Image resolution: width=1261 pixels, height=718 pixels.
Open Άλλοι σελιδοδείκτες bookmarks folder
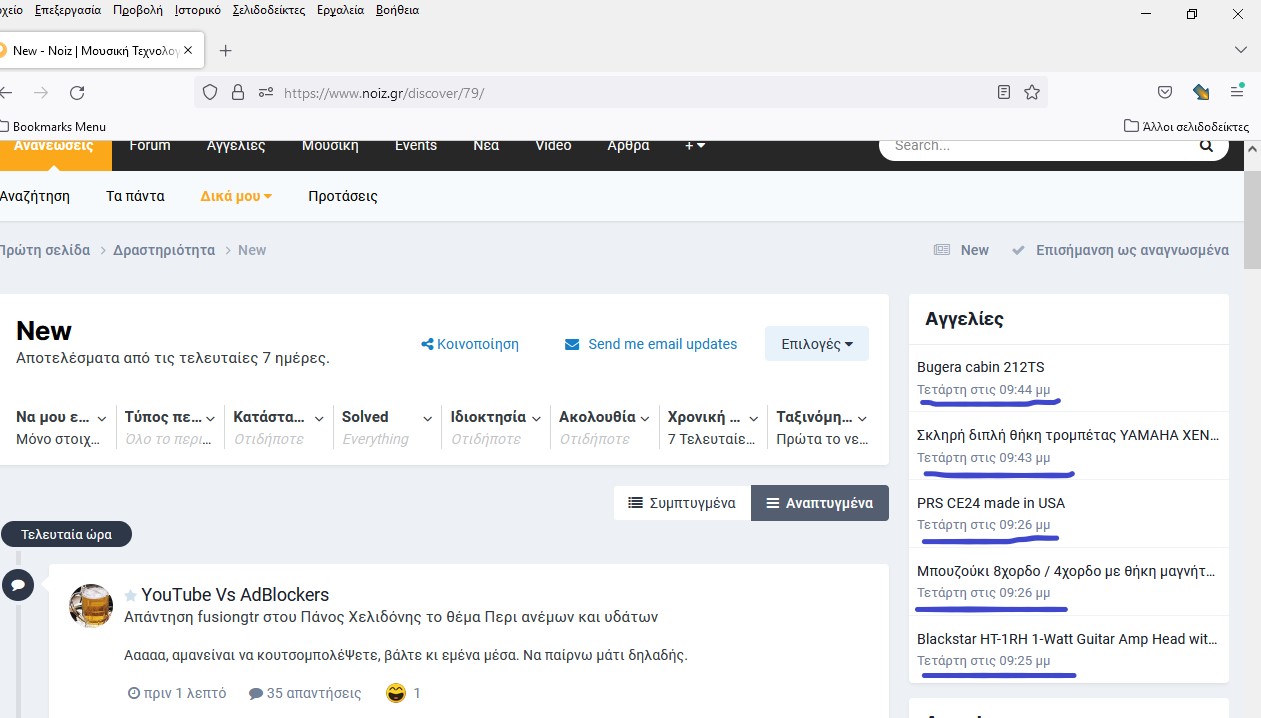coord(1187,127)
